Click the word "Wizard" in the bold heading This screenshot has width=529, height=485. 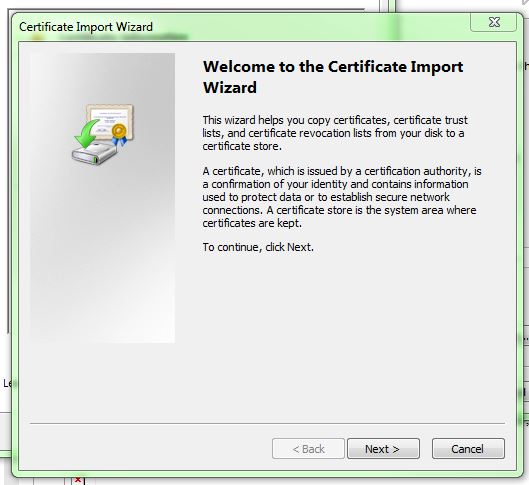tap(230, 87)
